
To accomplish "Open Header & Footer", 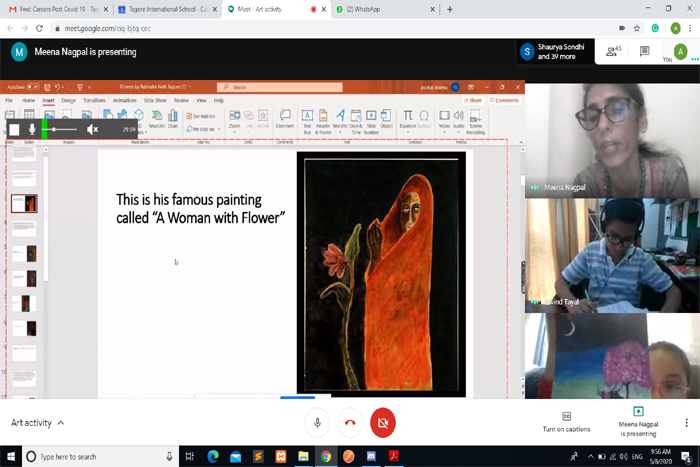I will coord(323,122).
